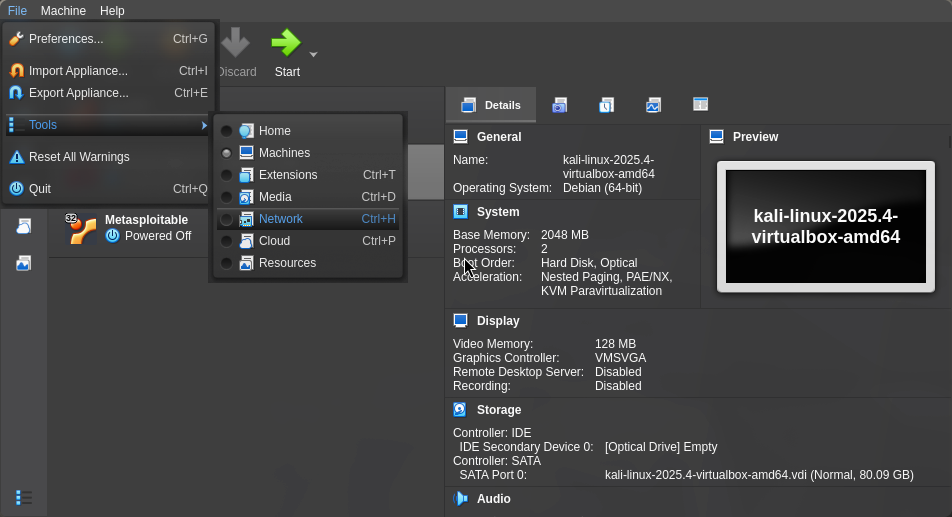This screenshot has width=952, height=517.
Task: Open the Activity monitor tab icon
Action: click(x=653, y=106)
